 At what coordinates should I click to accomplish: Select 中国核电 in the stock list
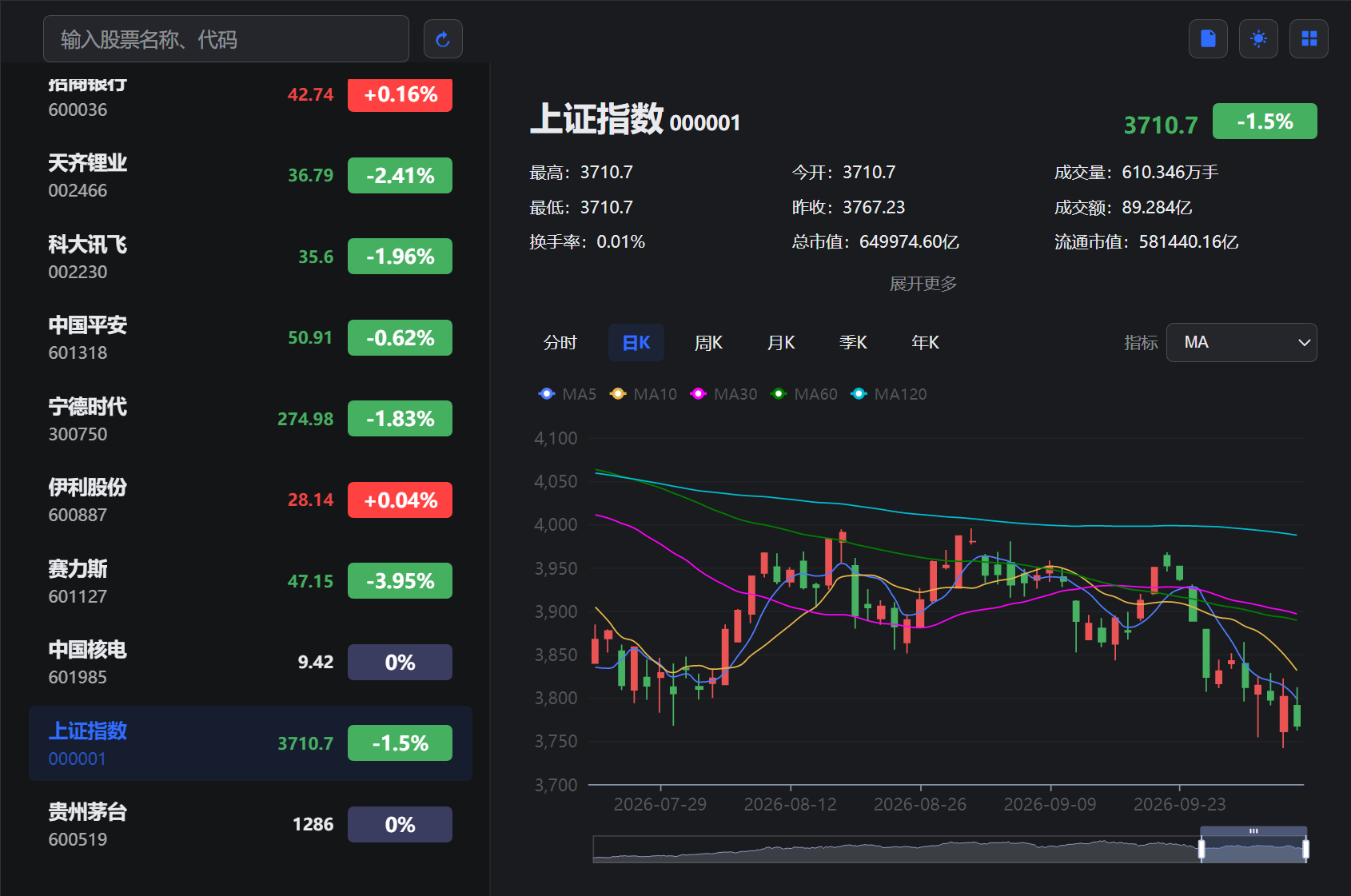(250, 663)
